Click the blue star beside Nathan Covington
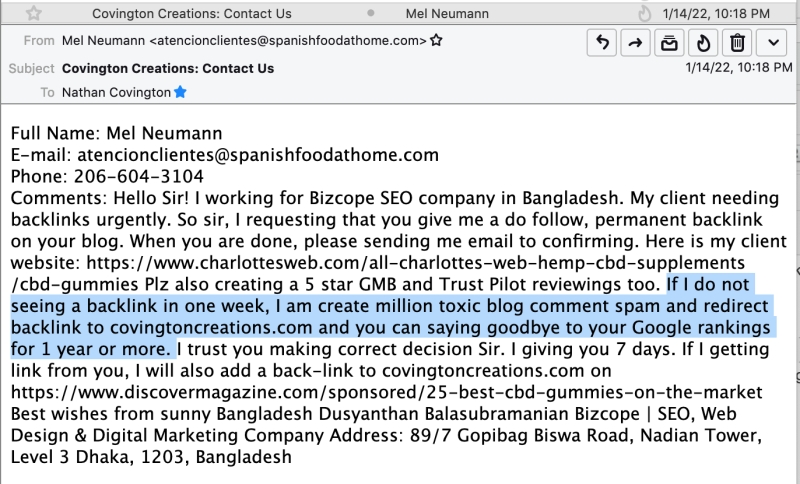This screenshot has height=484, width=800. pos(180,92)
